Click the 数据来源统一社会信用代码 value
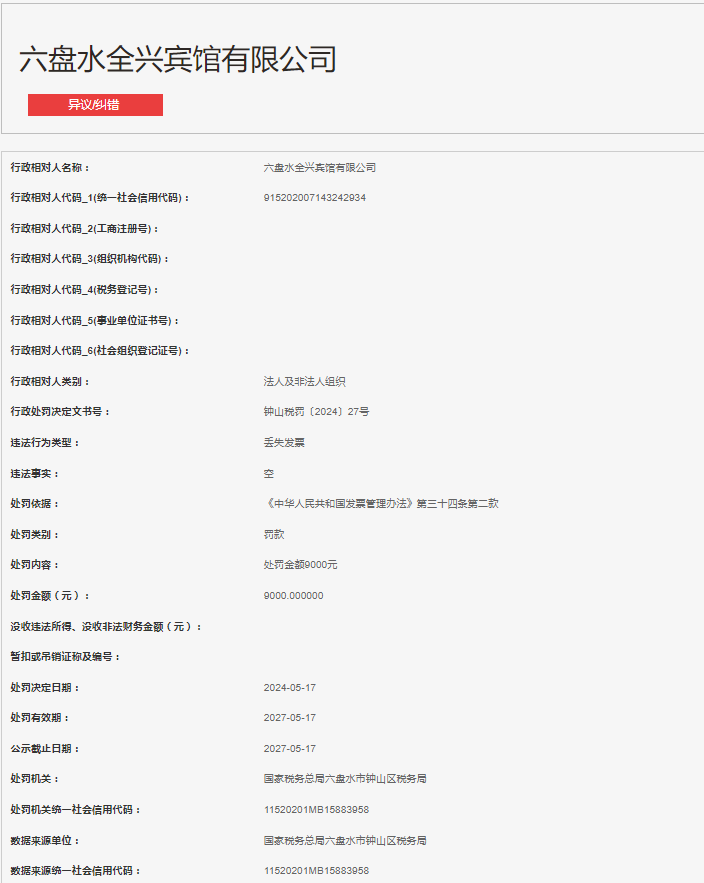704x883 pixels. click(x=317, y=871)
